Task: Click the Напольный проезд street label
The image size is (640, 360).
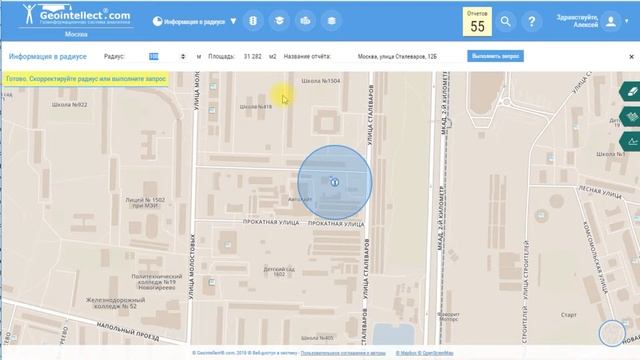Action: [128, 331]
